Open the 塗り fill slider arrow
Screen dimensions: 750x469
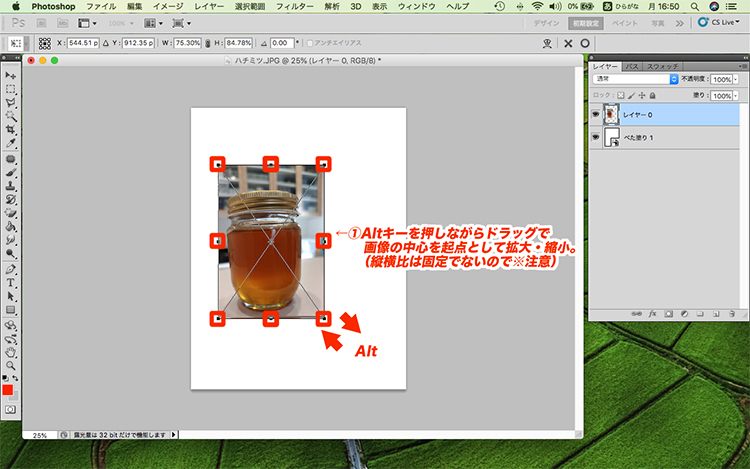736,96
